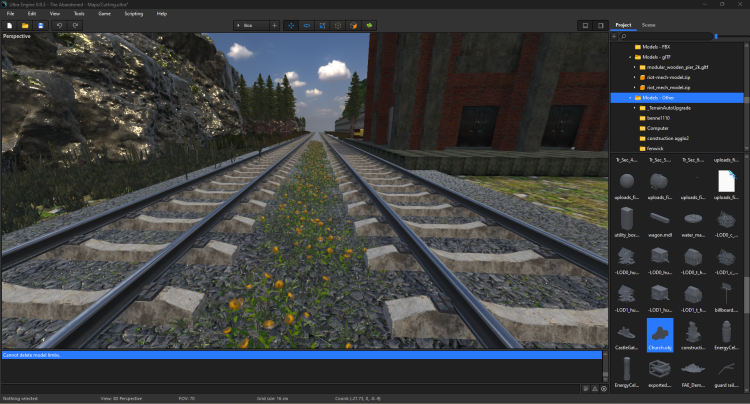The height and width of the screenshot is (404, 750).
Task: Select the Church.obj asset thumbnail
Action: (660, 335)
